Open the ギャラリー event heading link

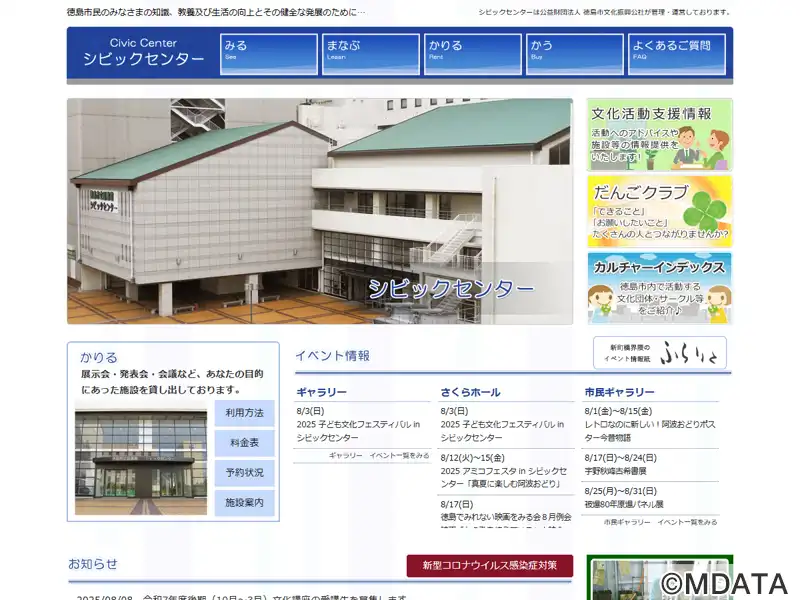(321, 392)
